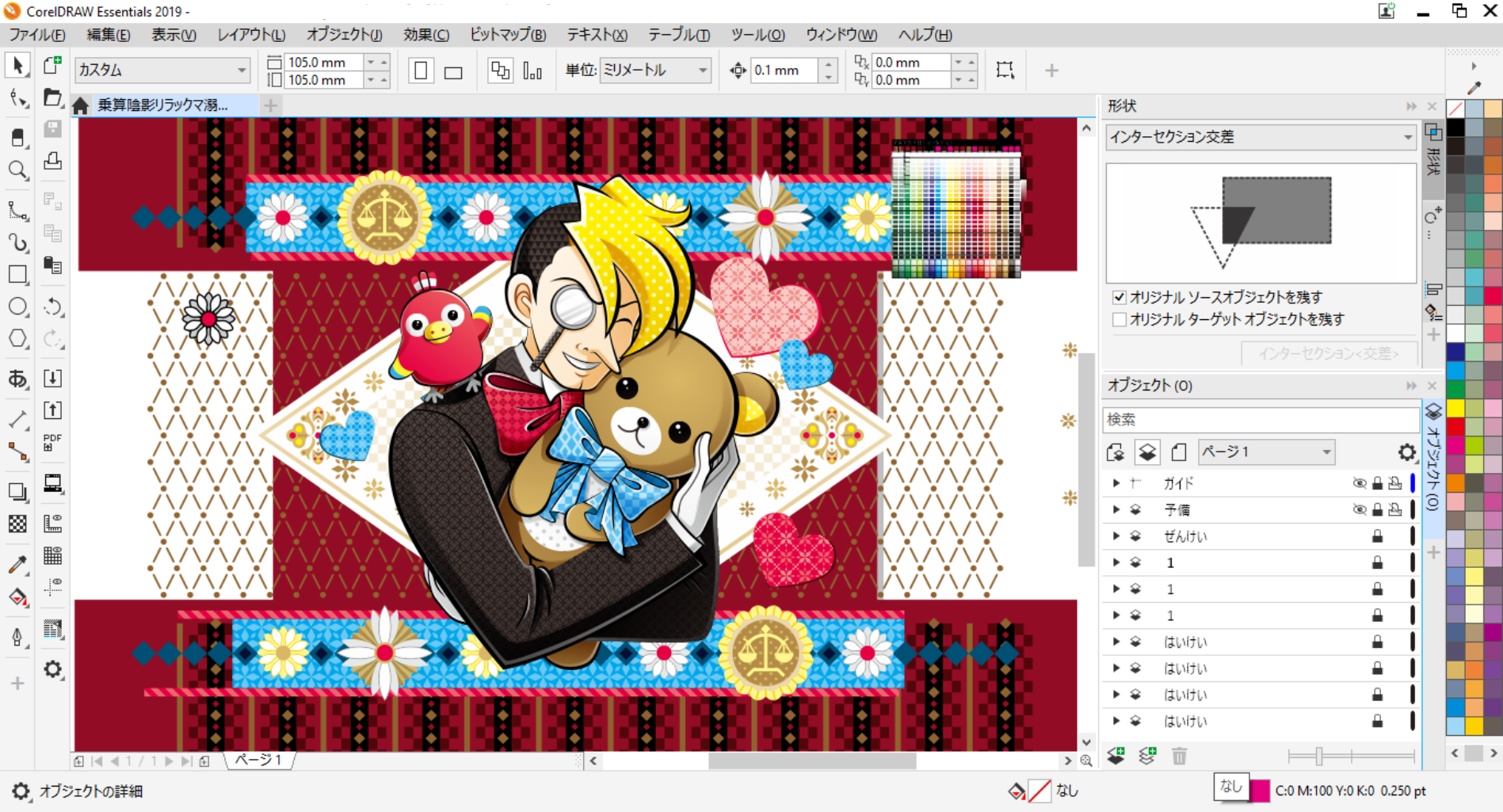Select the Rectangle tool
The width and height of the screenshot is (1503, 812).
tap(17, 275)
